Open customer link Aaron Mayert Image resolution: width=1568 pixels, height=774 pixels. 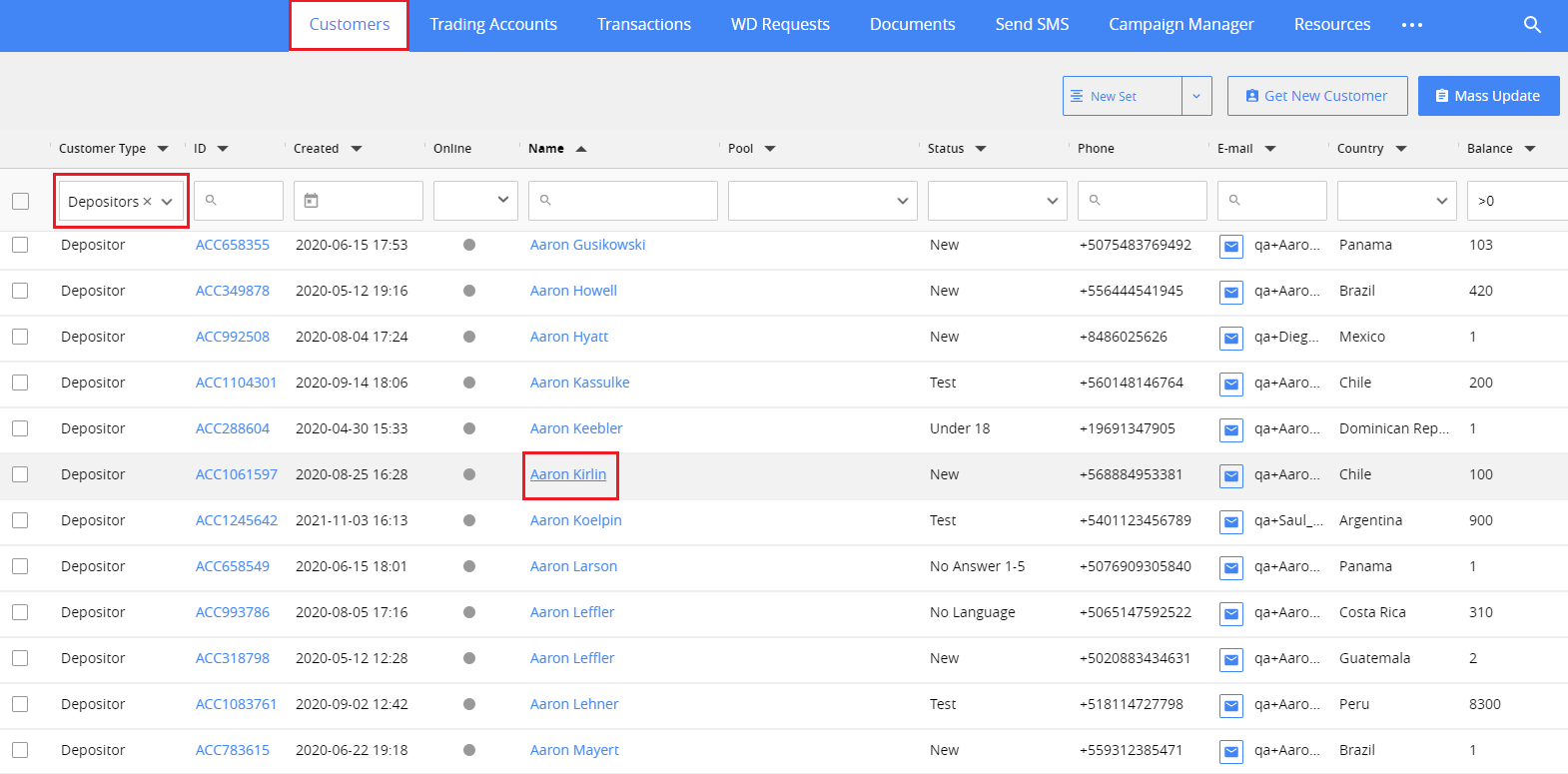(574, 750)
